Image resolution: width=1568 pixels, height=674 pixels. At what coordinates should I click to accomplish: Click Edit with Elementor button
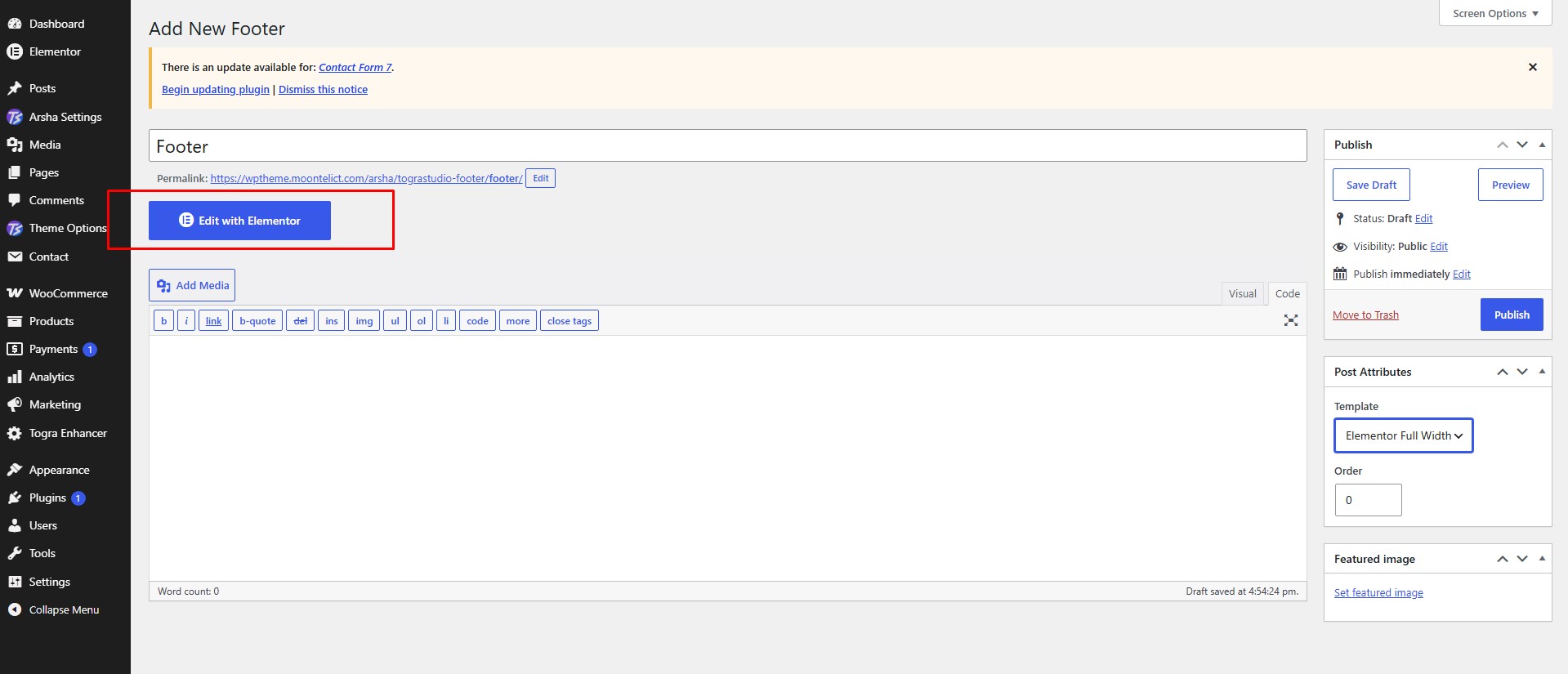click(239, 221)
